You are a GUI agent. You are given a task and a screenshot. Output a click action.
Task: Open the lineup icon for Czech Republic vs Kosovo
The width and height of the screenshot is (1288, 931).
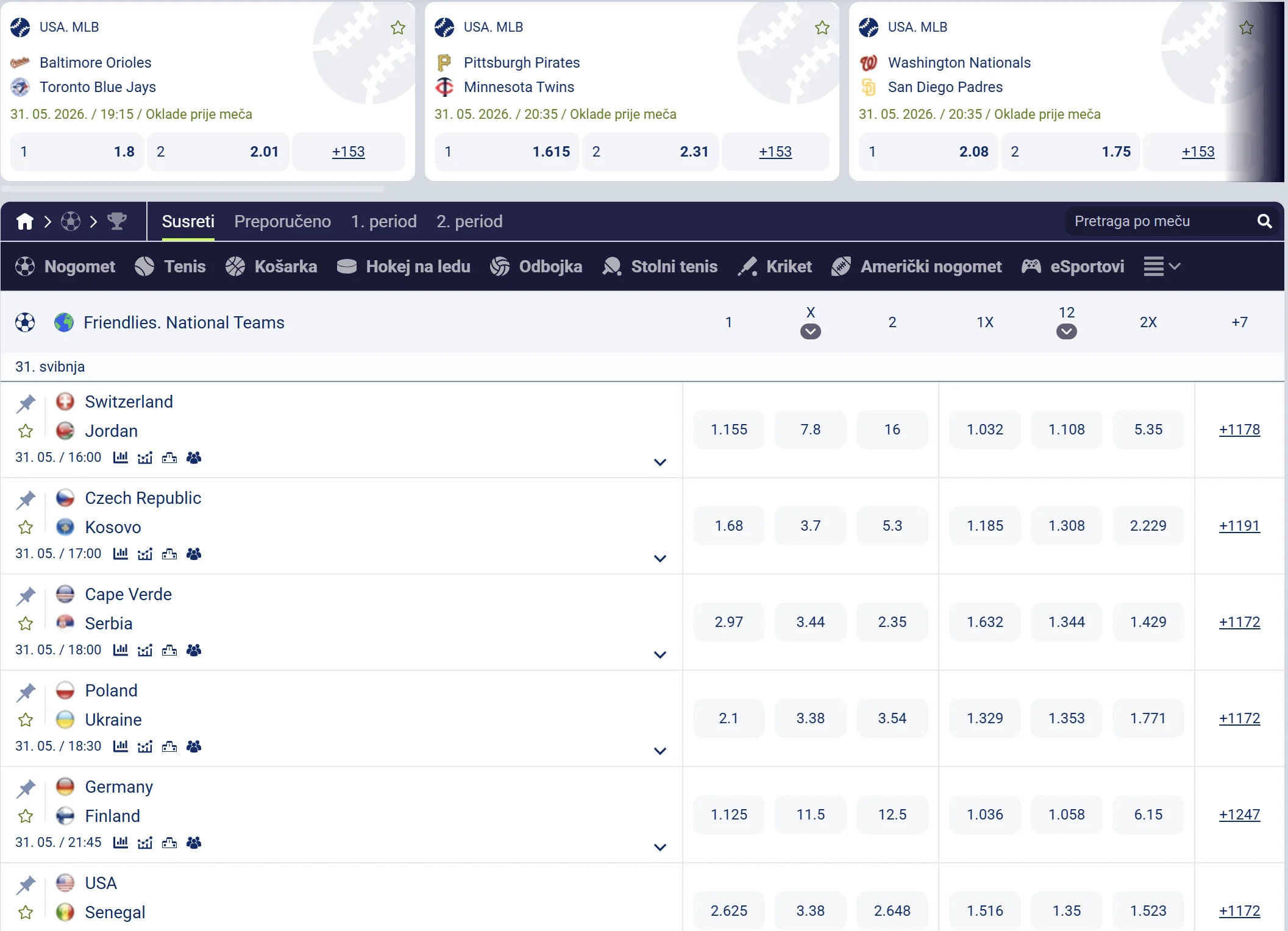[x=194, y=554]
